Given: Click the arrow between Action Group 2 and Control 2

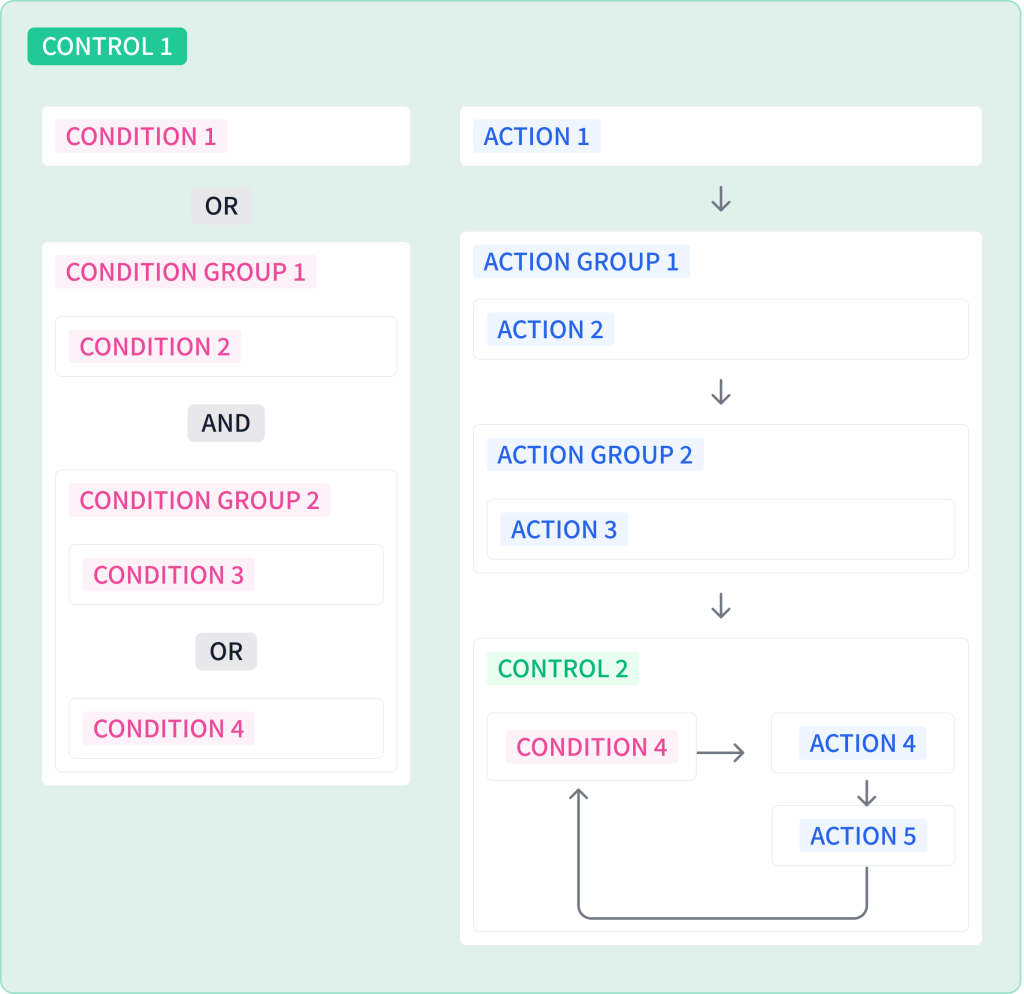Looking at the screenshot, I should [720, 605].
